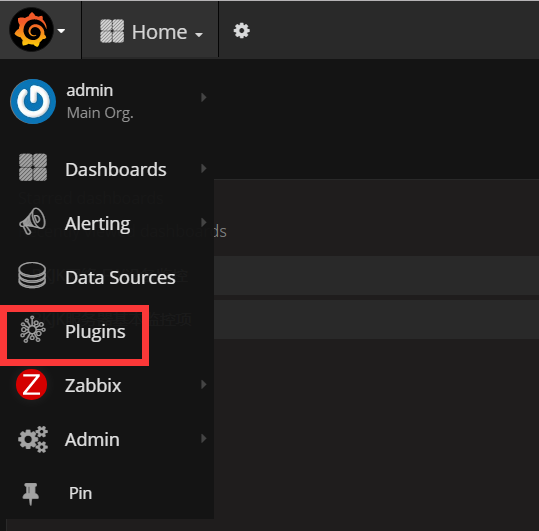
Task: Click the Pin pushpin icon
Action: click(31, 494)
